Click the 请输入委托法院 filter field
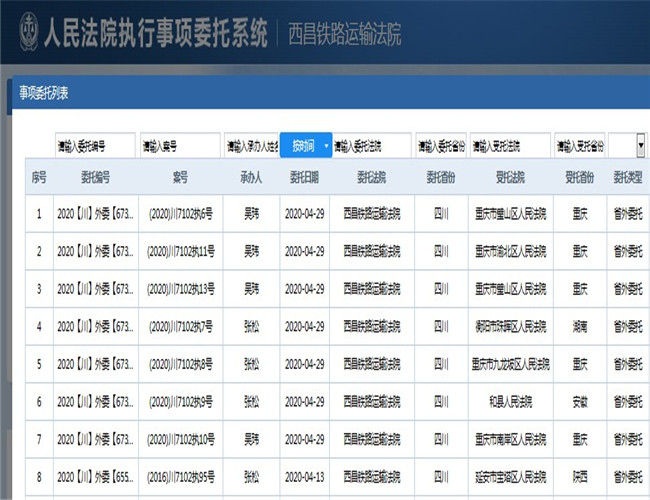The height and width of the screenshot is (500, 650). tap(371, 146)
